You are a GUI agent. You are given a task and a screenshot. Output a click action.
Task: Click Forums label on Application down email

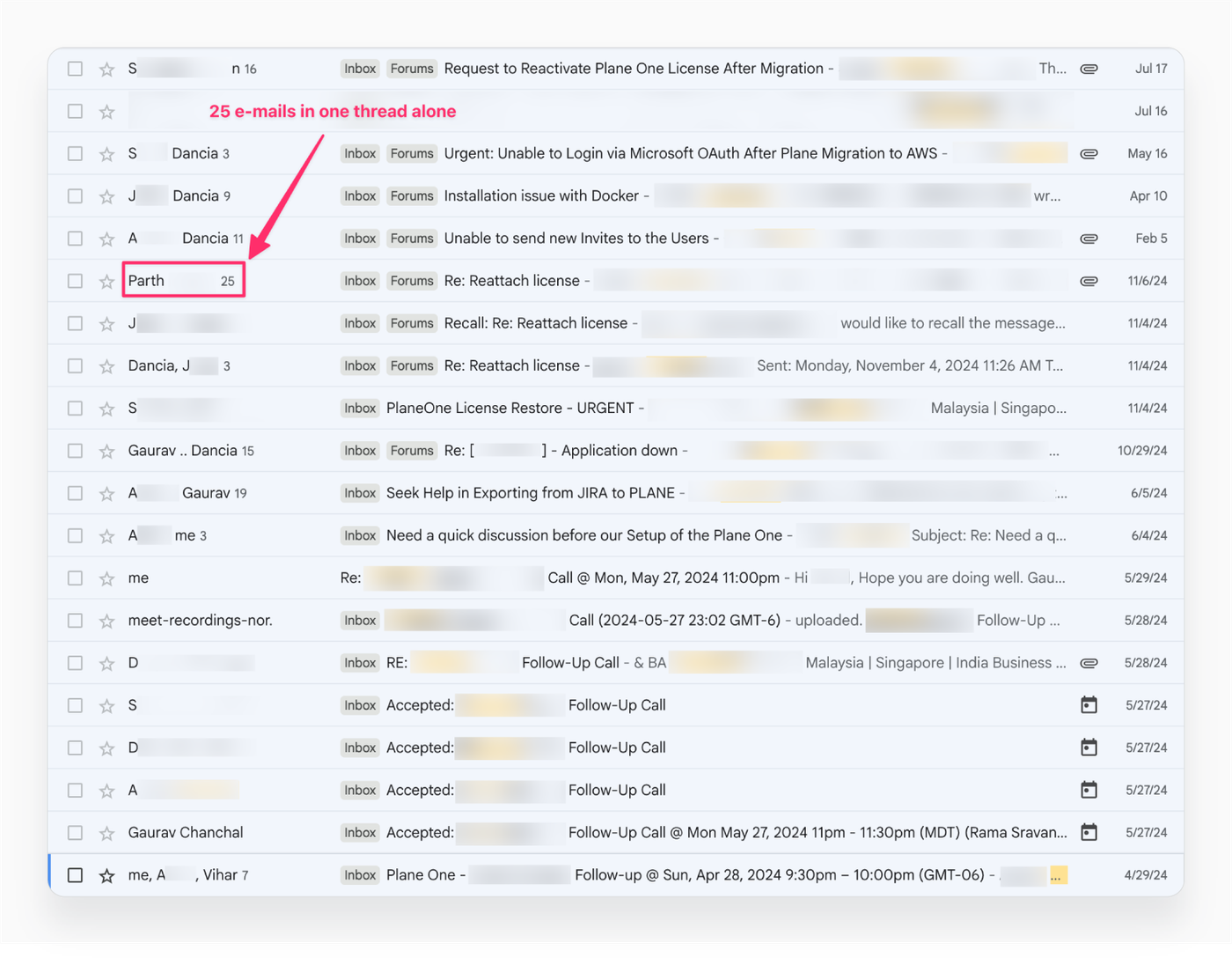click(x=412, y=451)
